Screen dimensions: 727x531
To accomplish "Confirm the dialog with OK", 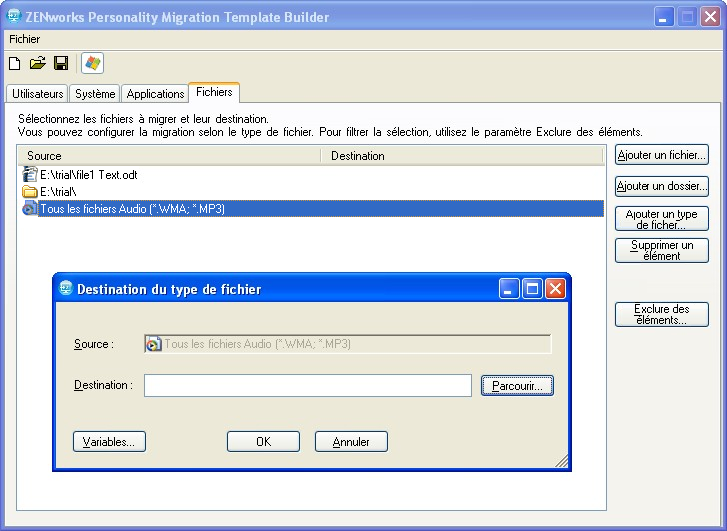I will pos(263,442).
